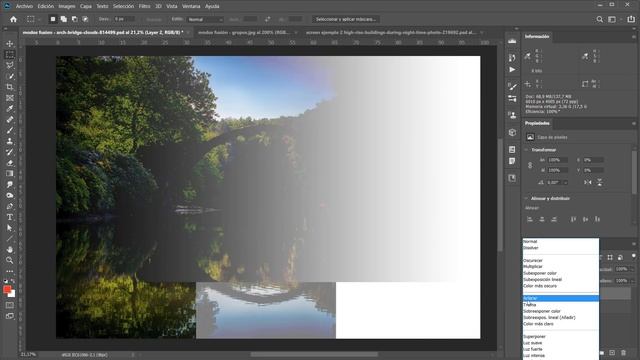Select the Horizontal Type tool
640x360 pixels.
click(10, 217)
